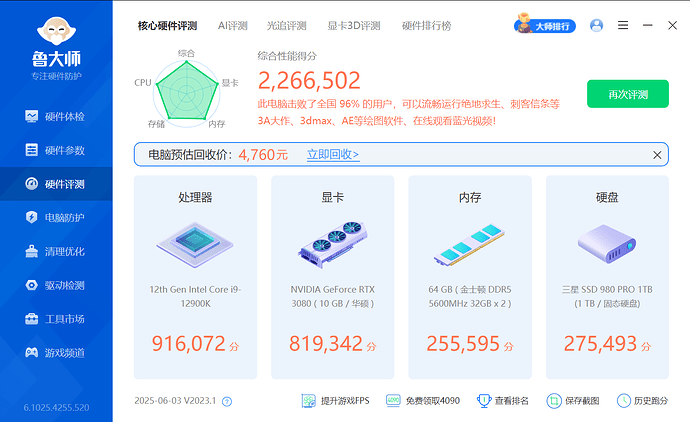Click 4,760元 recycle price
The image size is (690, 422).
pyautogui.click(x=263, y=155)
